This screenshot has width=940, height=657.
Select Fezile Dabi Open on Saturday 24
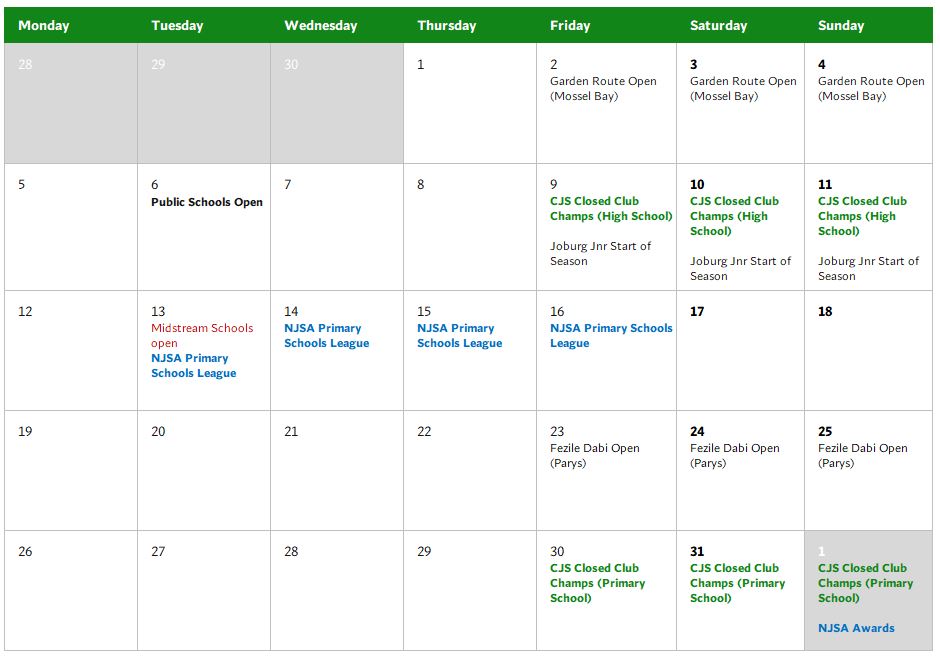point(734,456)
